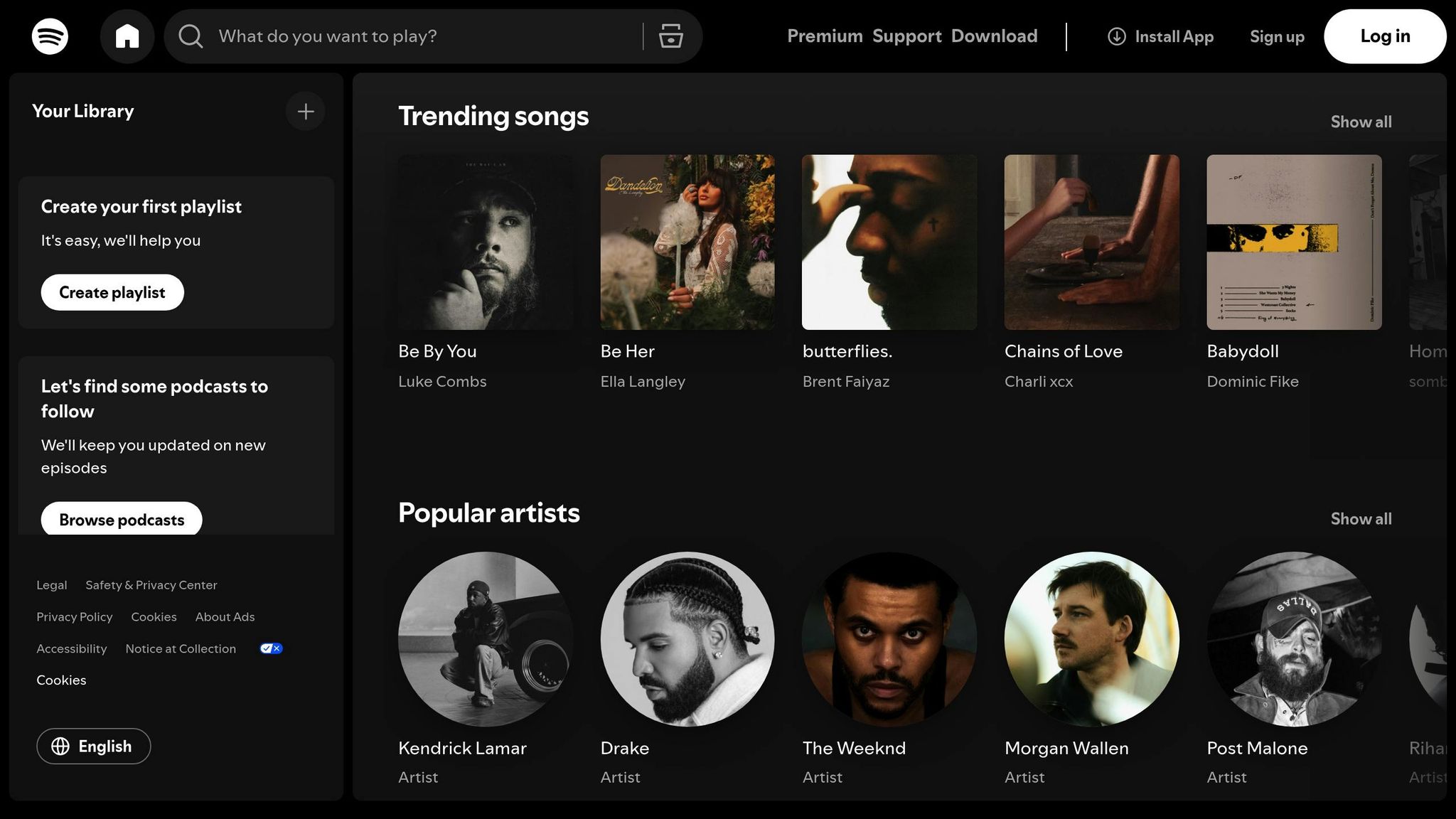Click 'Create your first playlist' text

tap(141, 207)
